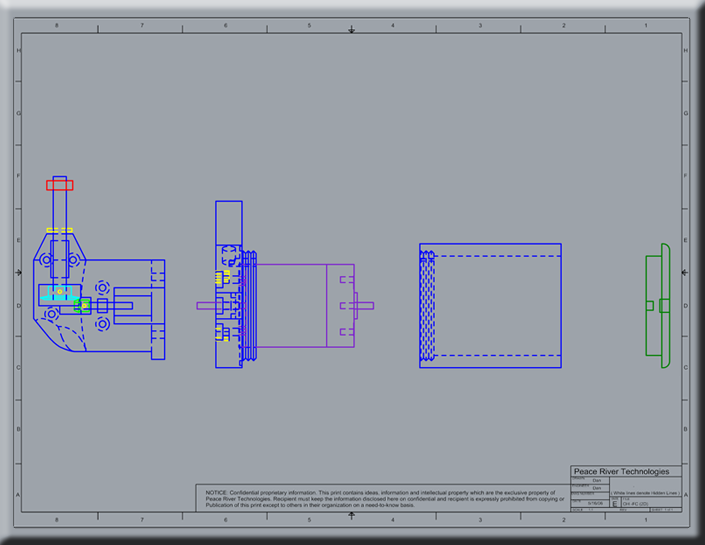Viewport: 705px width, 545px height.
Task: Click the right border center arrow
Action: pos(685,272)
